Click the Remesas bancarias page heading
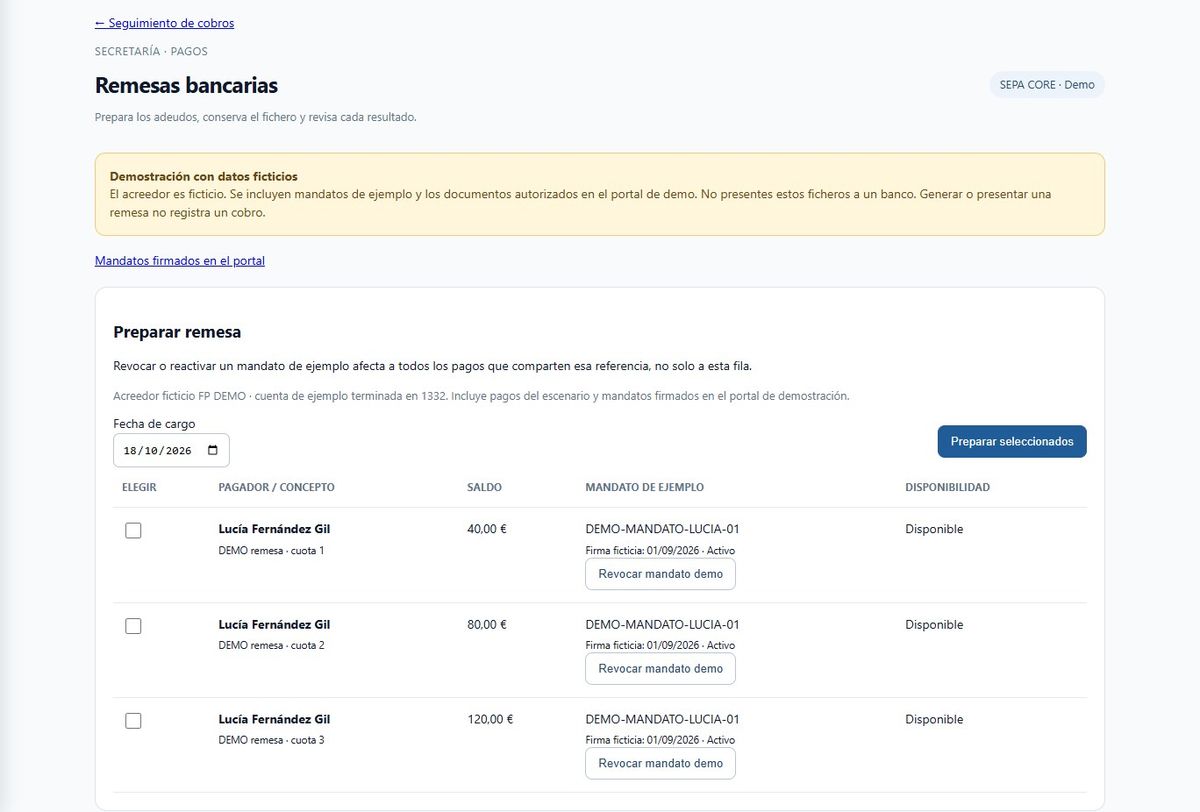Image resolution: width=1200 pixels, height=812 pixels. click(x=186, y=86)
